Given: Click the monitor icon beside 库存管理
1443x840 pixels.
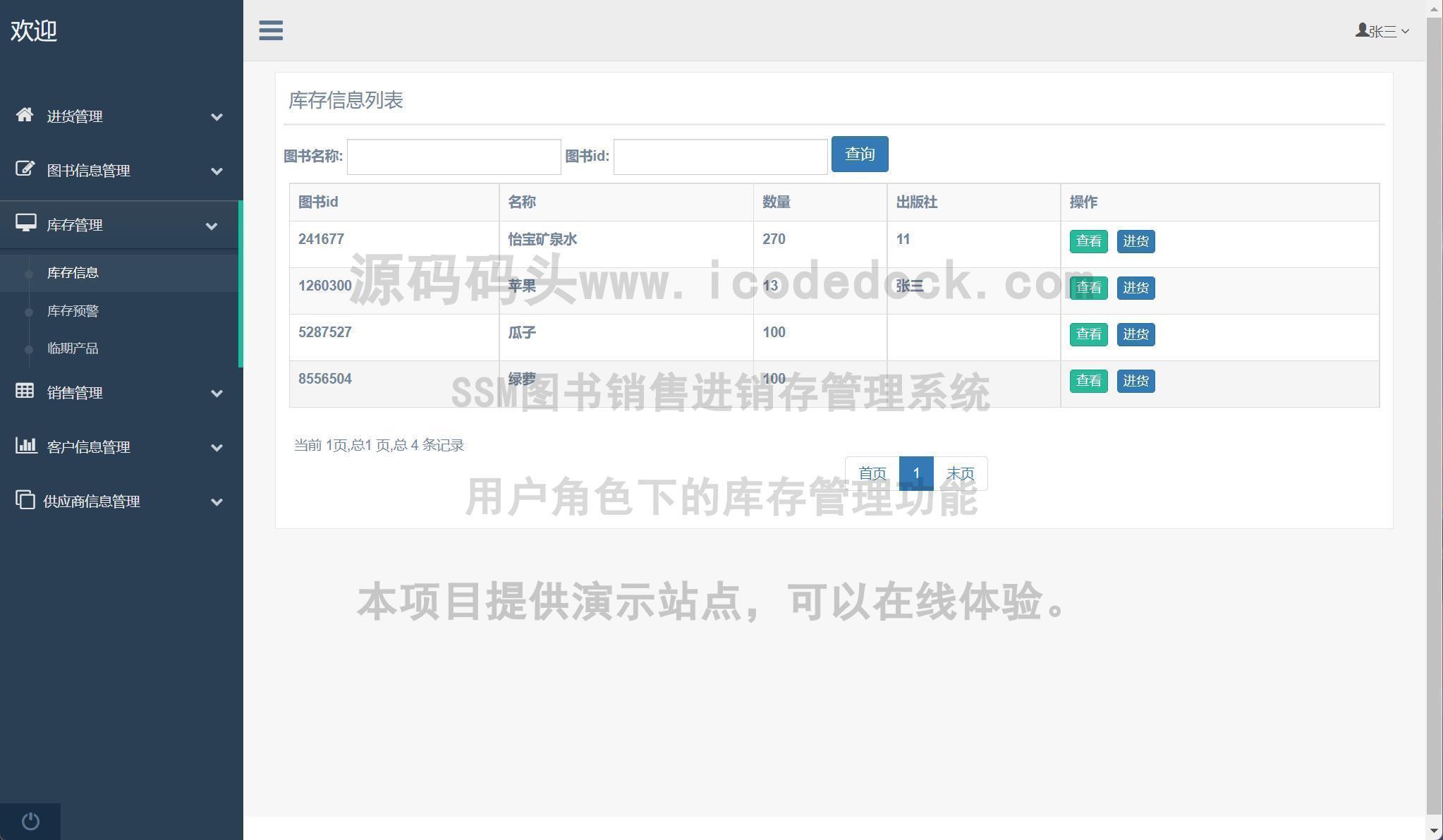Looking at the screenshot, I should (x=25, y=224).
